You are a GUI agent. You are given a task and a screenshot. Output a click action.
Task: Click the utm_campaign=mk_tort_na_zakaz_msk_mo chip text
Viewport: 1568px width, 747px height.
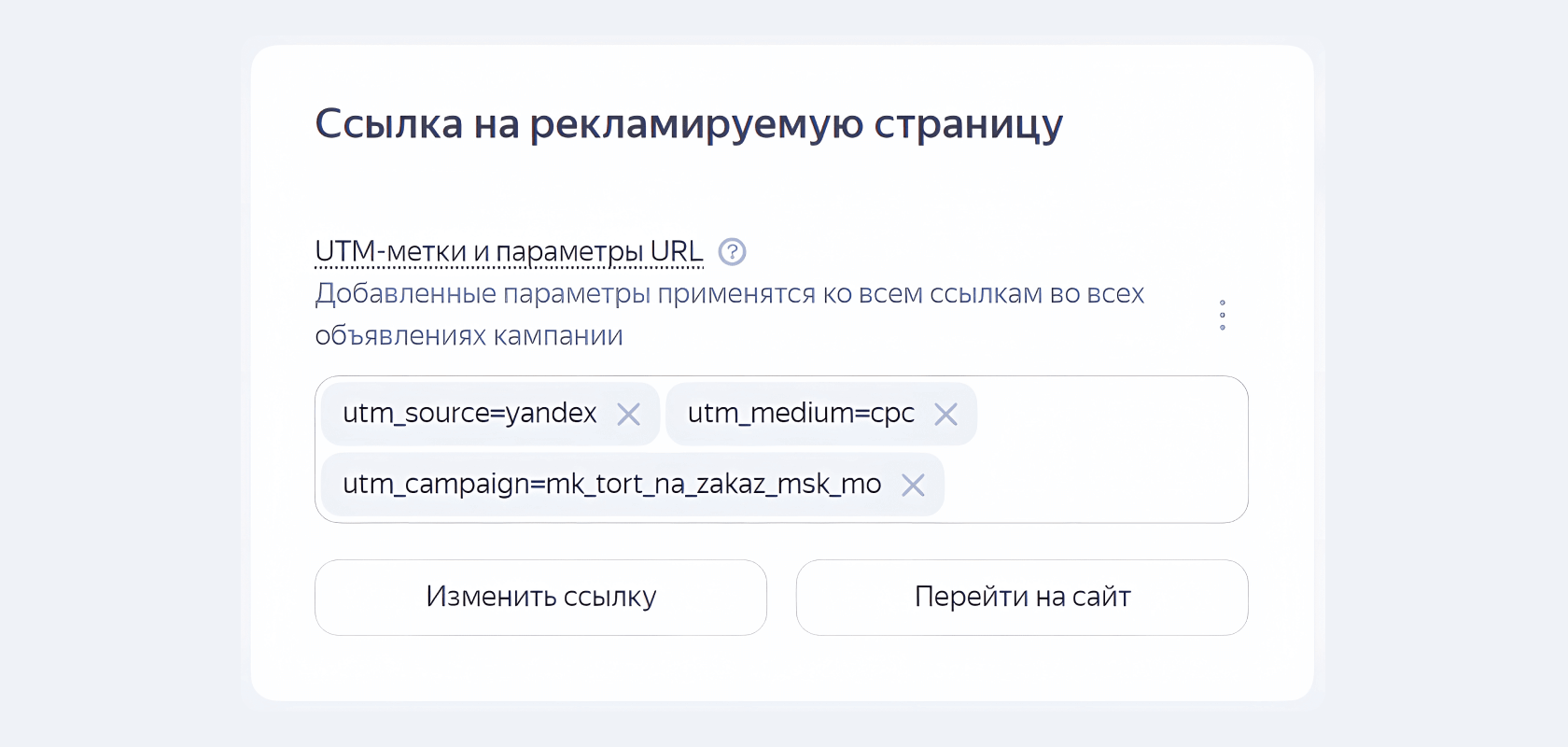click(x=611, y=484)
